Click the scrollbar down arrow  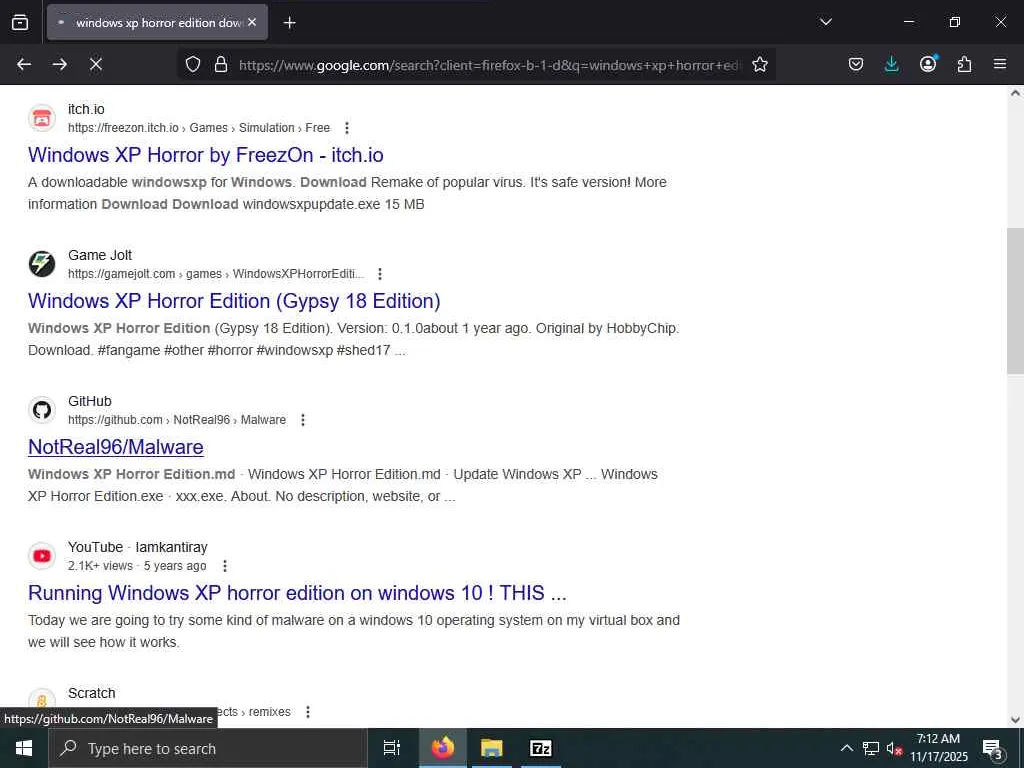(1015, 720)
